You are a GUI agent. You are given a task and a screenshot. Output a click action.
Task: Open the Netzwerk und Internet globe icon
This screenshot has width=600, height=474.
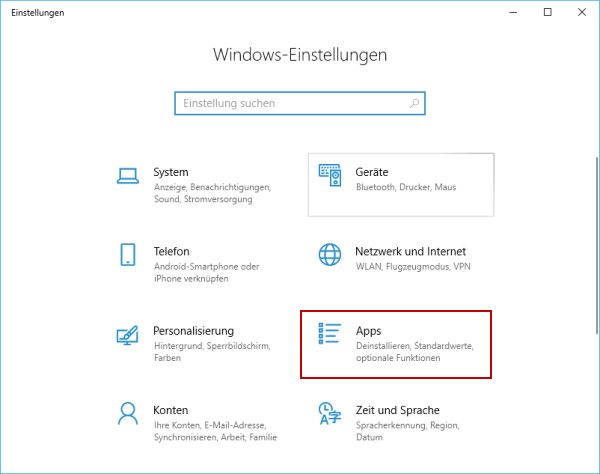[330, 254]
